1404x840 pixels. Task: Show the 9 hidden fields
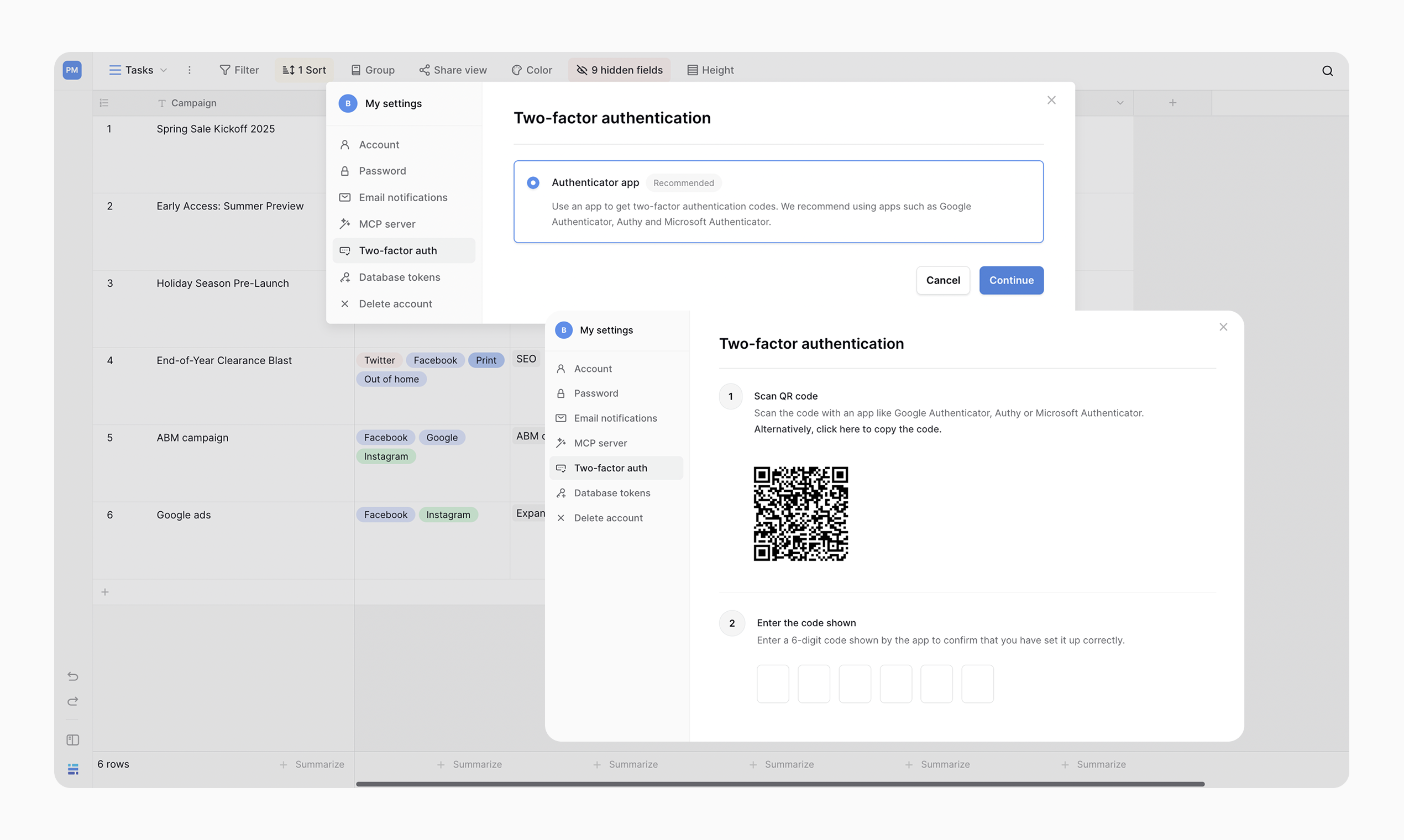click(x=618, y=70)
